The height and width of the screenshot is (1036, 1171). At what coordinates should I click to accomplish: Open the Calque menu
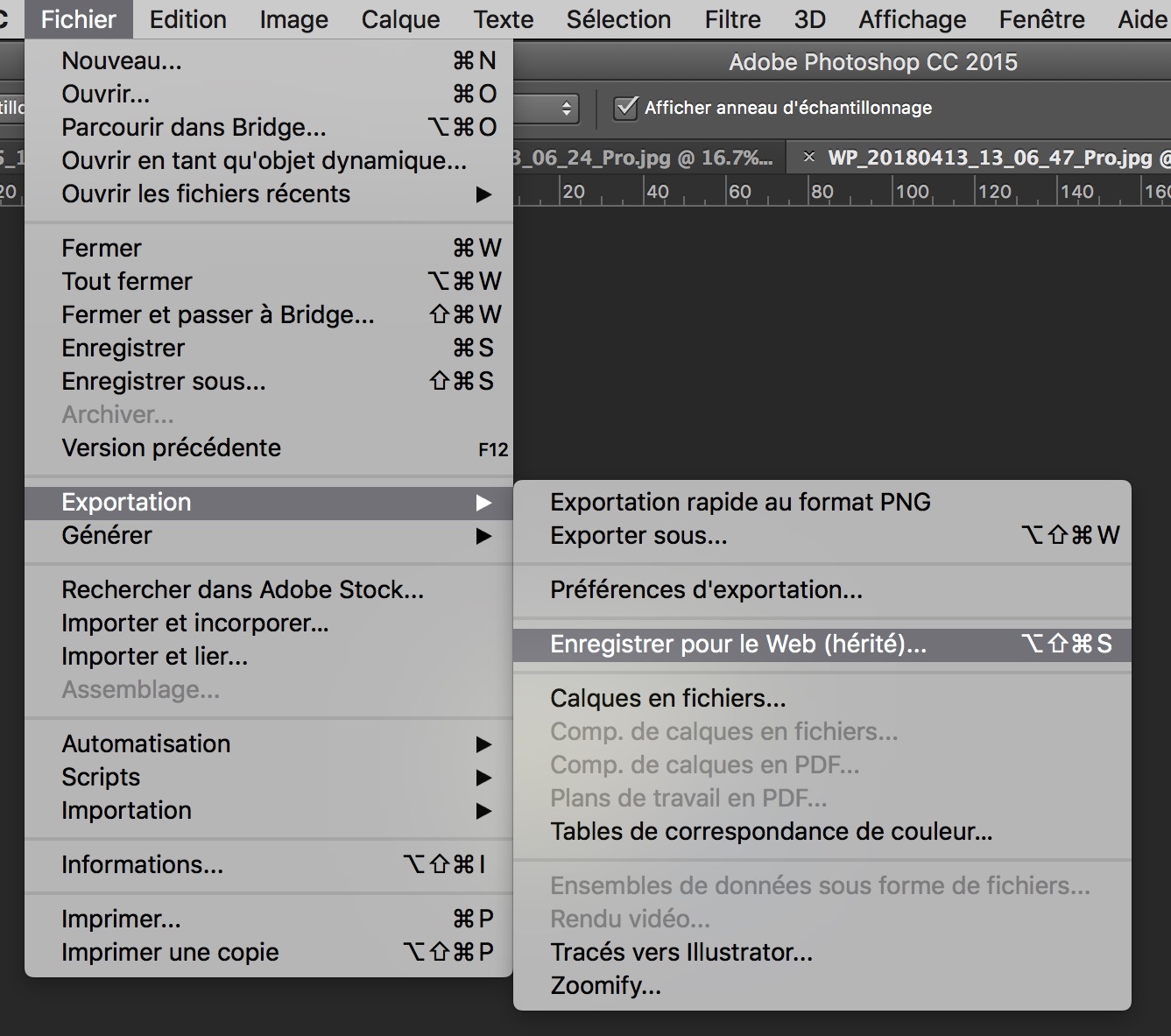click(400, 19)
